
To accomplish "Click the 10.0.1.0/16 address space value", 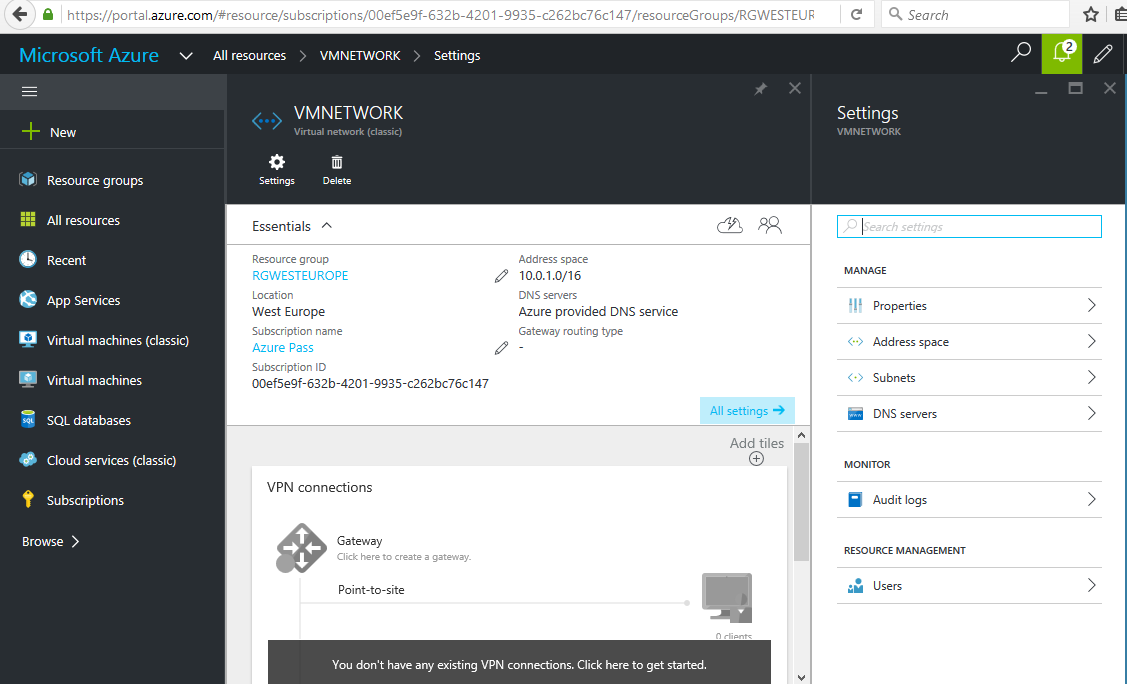I will click(550, 276).
